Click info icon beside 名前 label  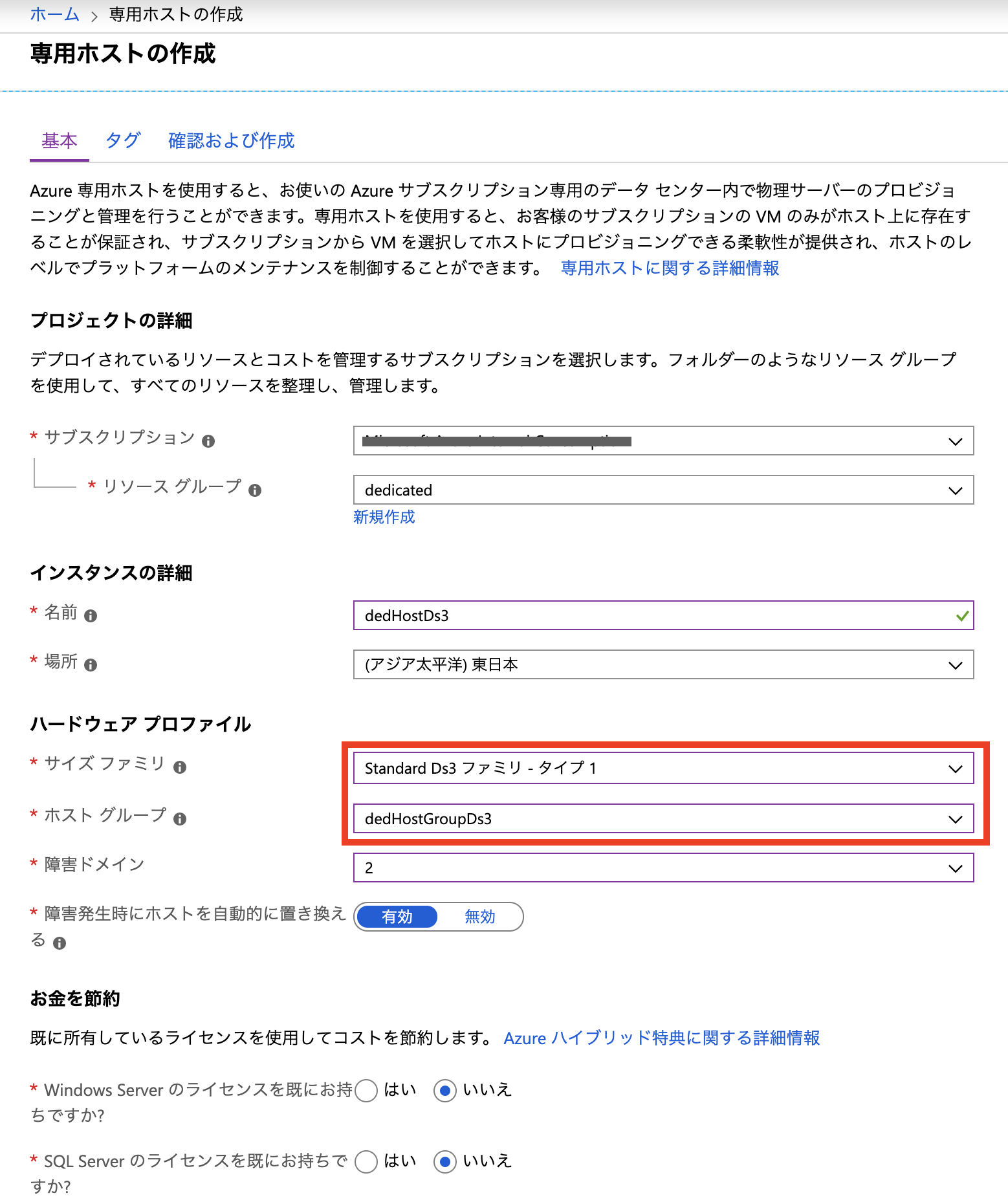[x=91, y=616]
